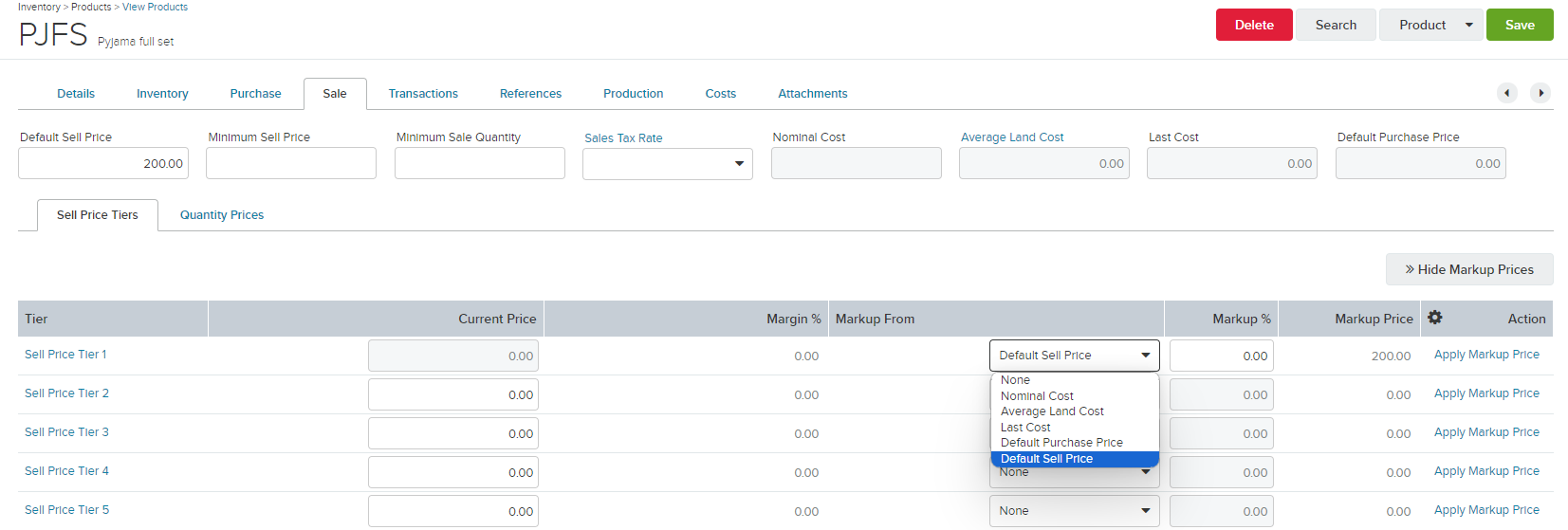
Task: Switch to the Transactions tab
Action: click(423, 94)
